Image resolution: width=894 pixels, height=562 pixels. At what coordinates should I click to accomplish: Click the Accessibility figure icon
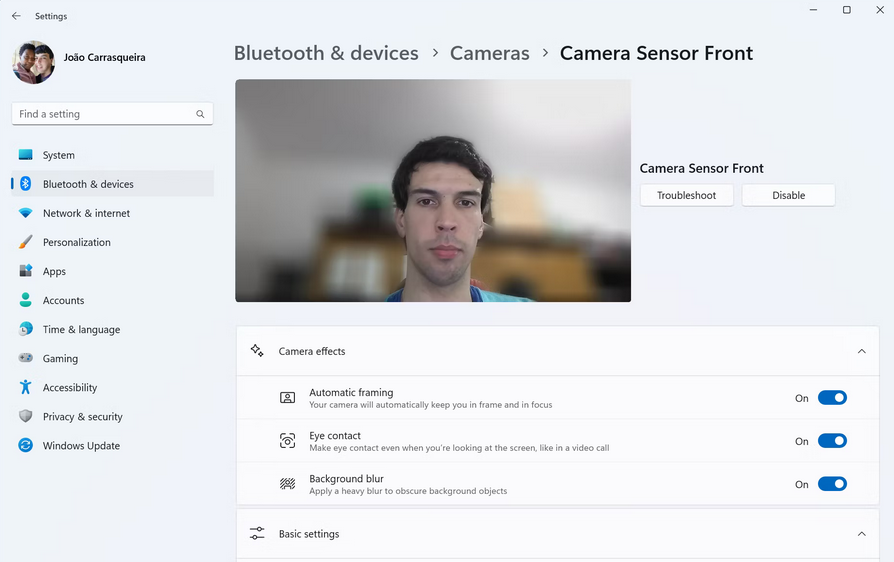(x=26, y=387)
